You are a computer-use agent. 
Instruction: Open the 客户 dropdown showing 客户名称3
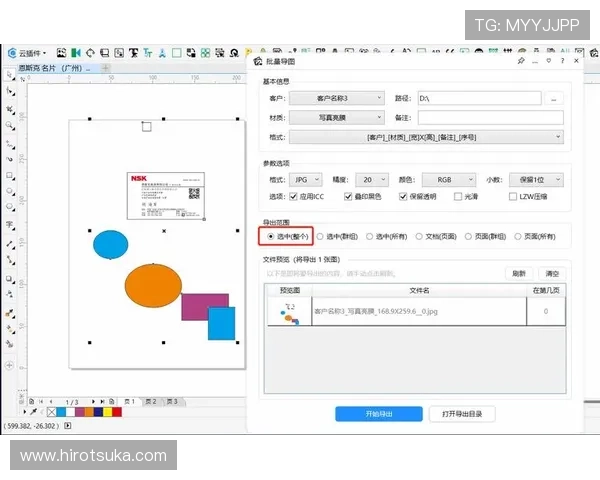pyautogui.click(x=337, y=98)
